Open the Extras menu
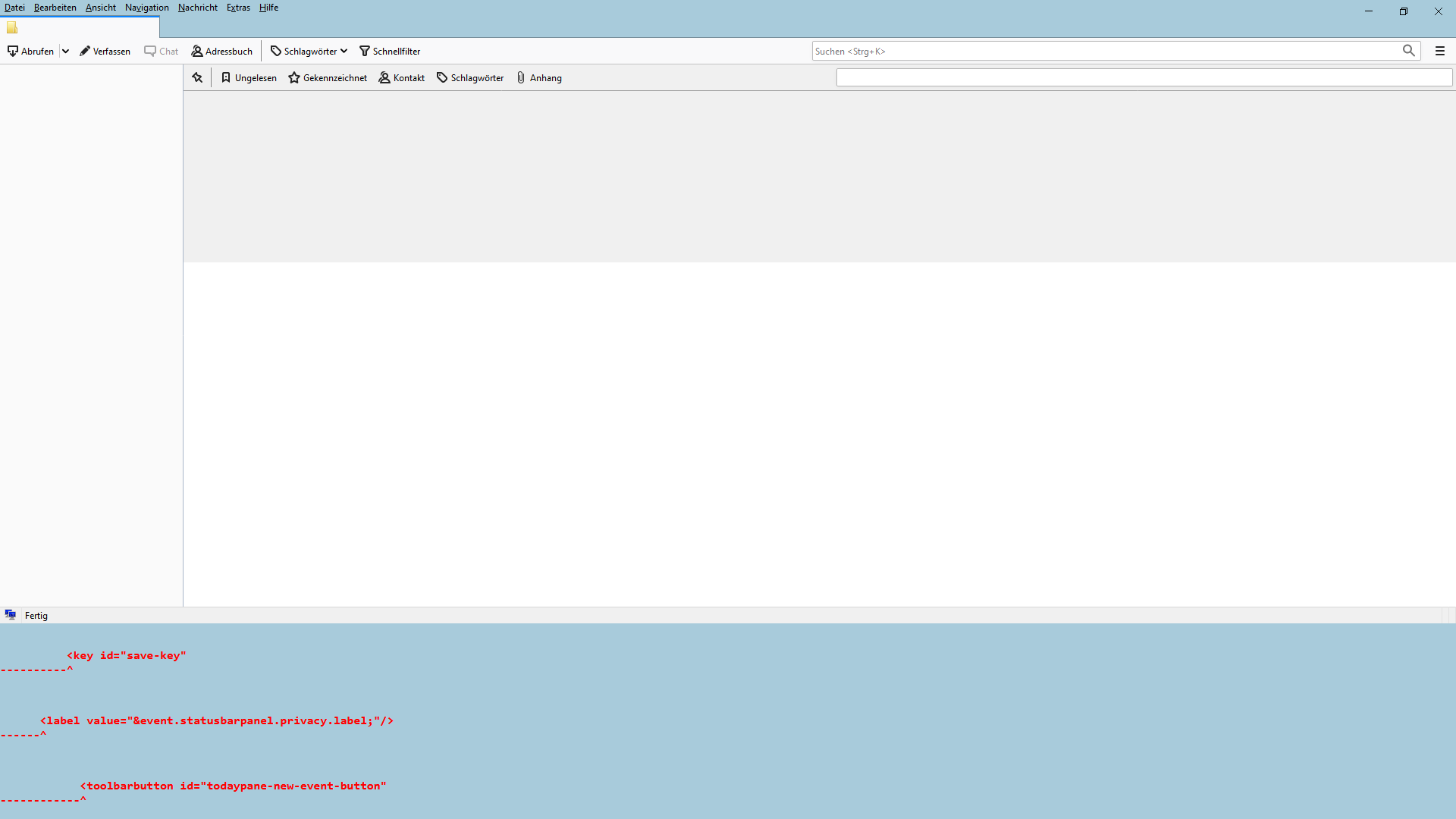 click(238, 8)
